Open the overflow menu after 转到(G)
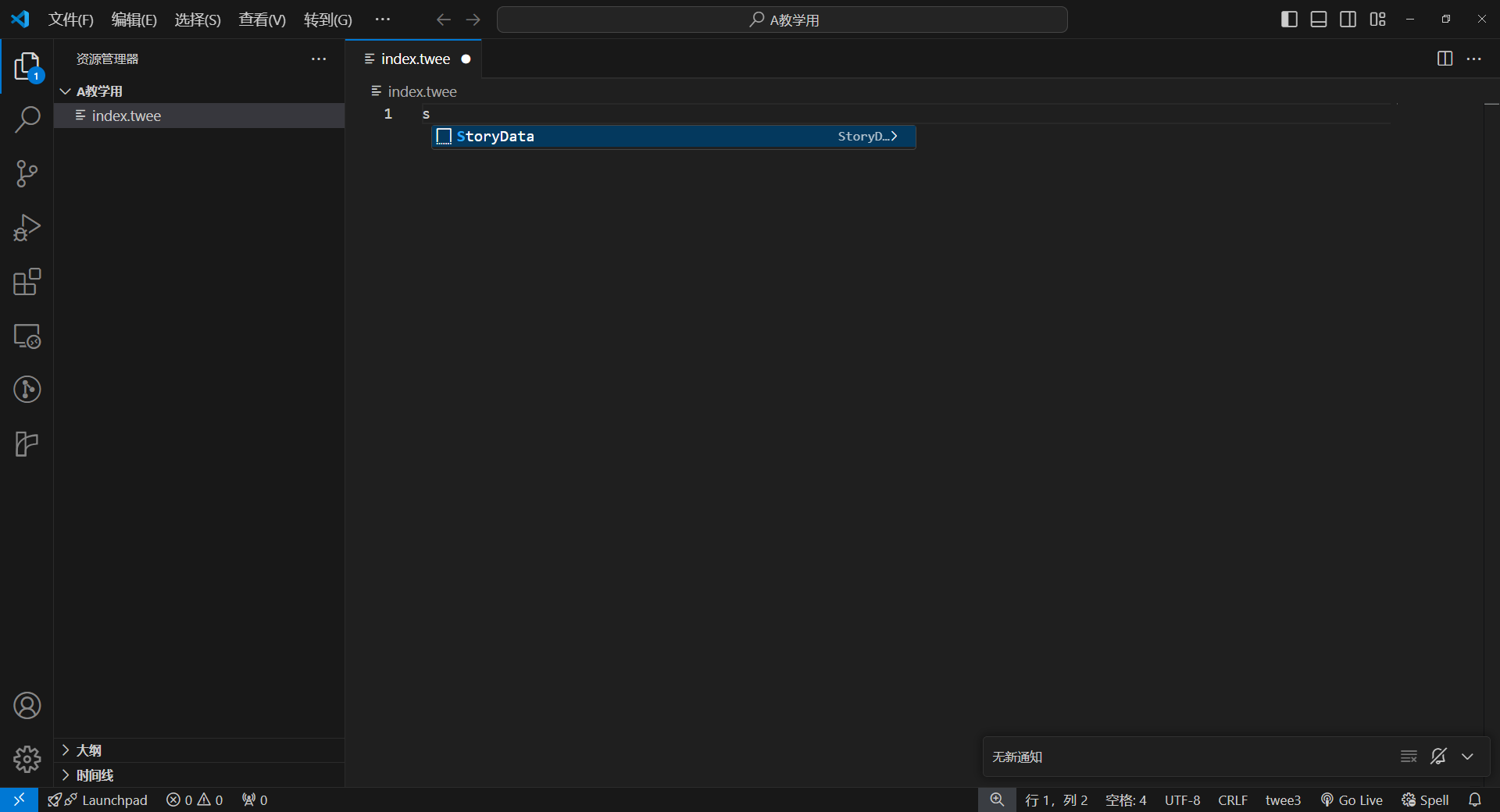Viewport: 1500px width, 812px height. (382, 20)
